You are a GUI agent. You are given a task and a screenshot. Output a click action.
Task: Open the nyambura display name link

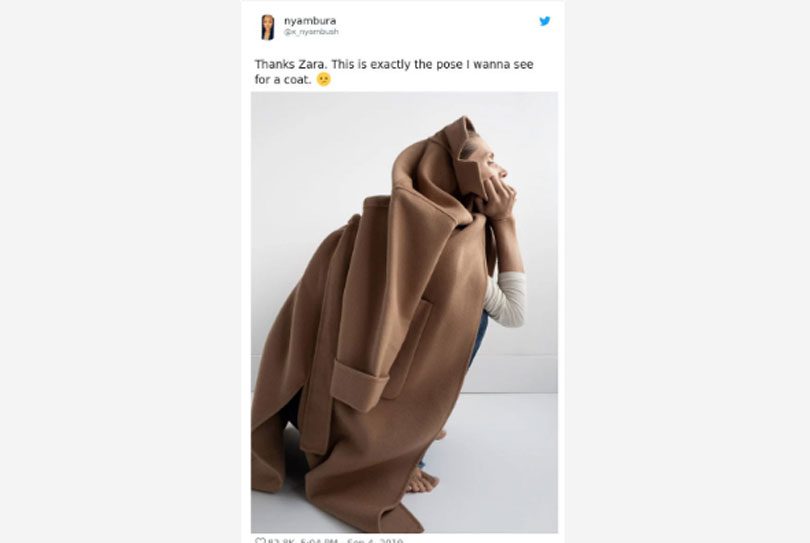pos(310,21)
